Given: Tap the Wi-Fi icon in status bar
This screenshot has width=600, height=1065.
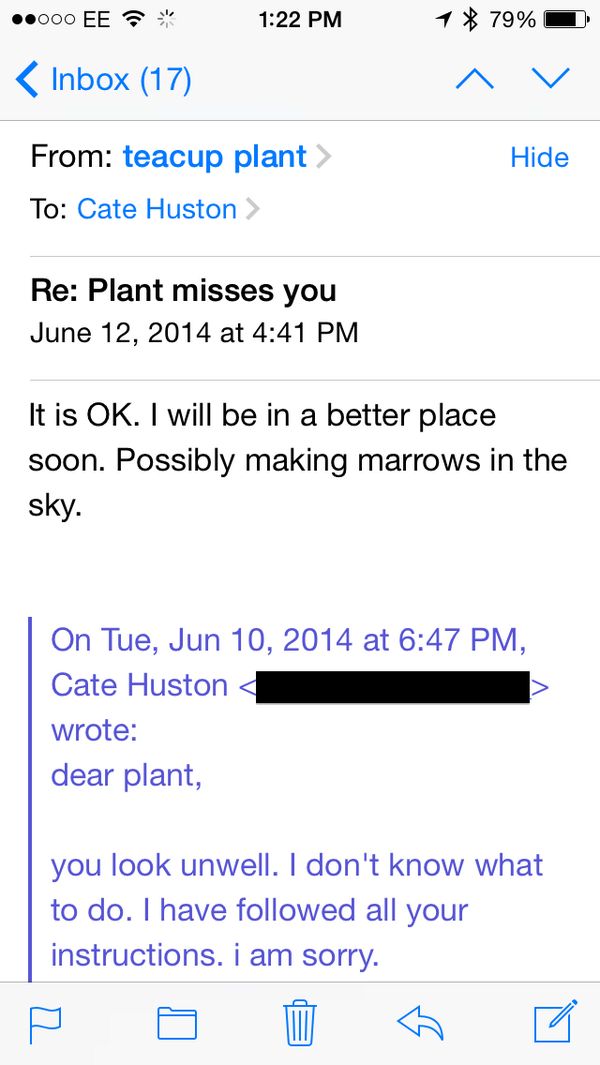Looking at the screenshot, I should [132, 19].
